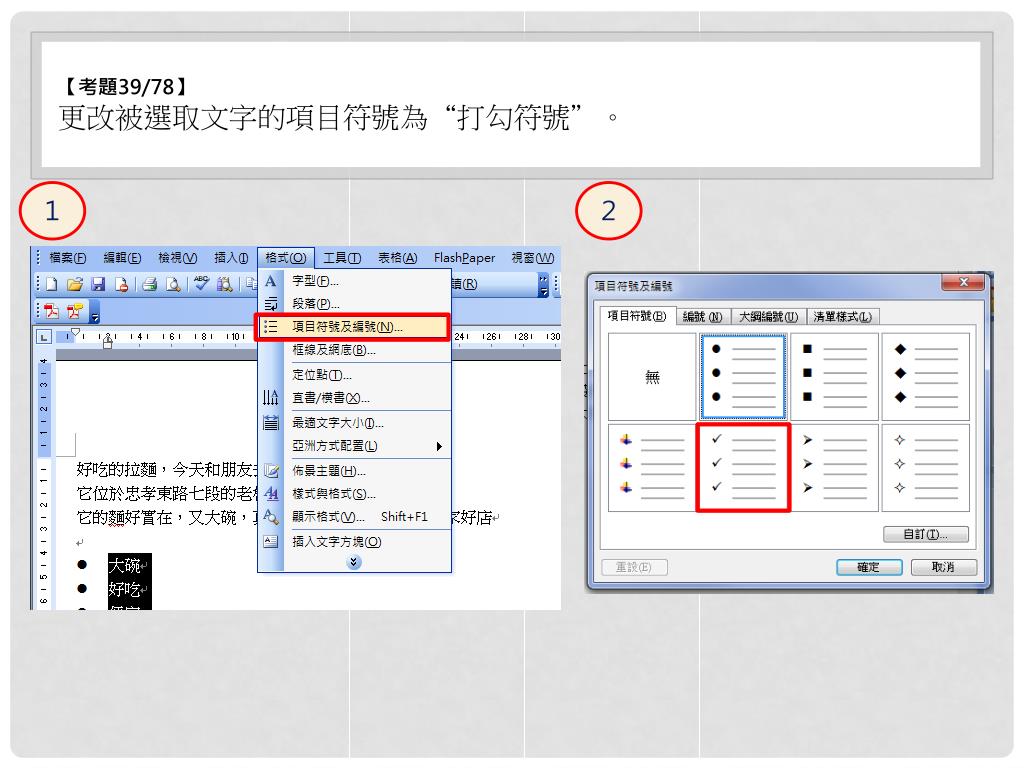Viewport: 1024px width, 768px height.
Task: Switch to the 清單樣式(L) tab
Action: tap(843, 317)
